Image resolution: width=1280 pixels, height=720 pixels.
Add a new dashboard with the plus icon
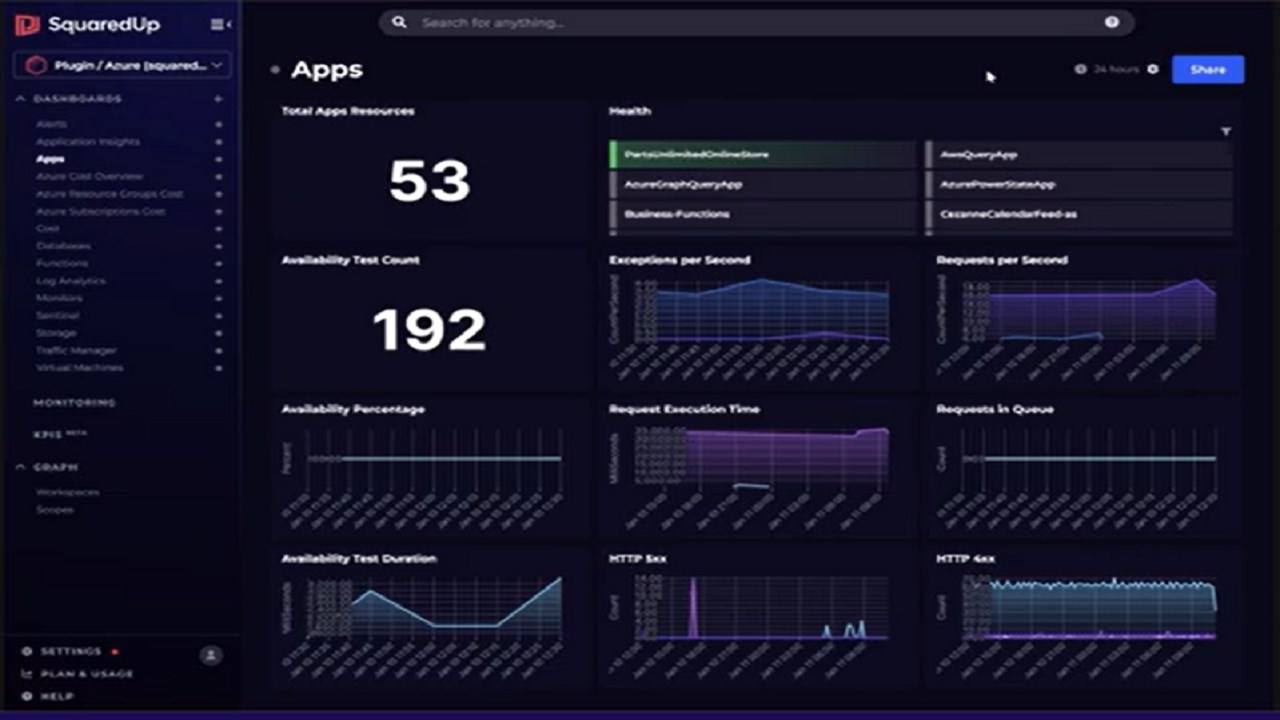pos(218,99)
